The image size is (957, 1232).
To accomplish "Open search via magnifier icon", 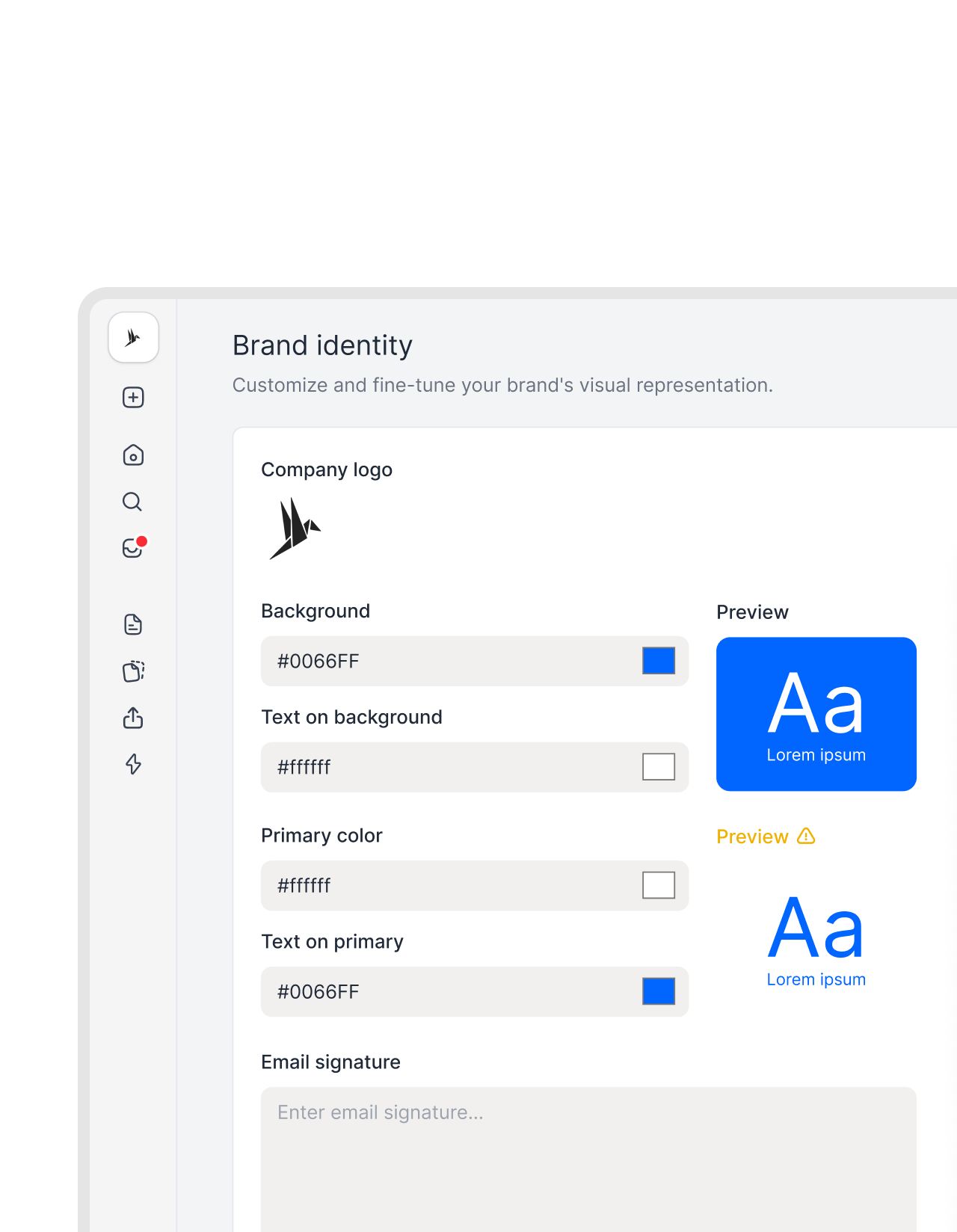I will pos(132,502).
